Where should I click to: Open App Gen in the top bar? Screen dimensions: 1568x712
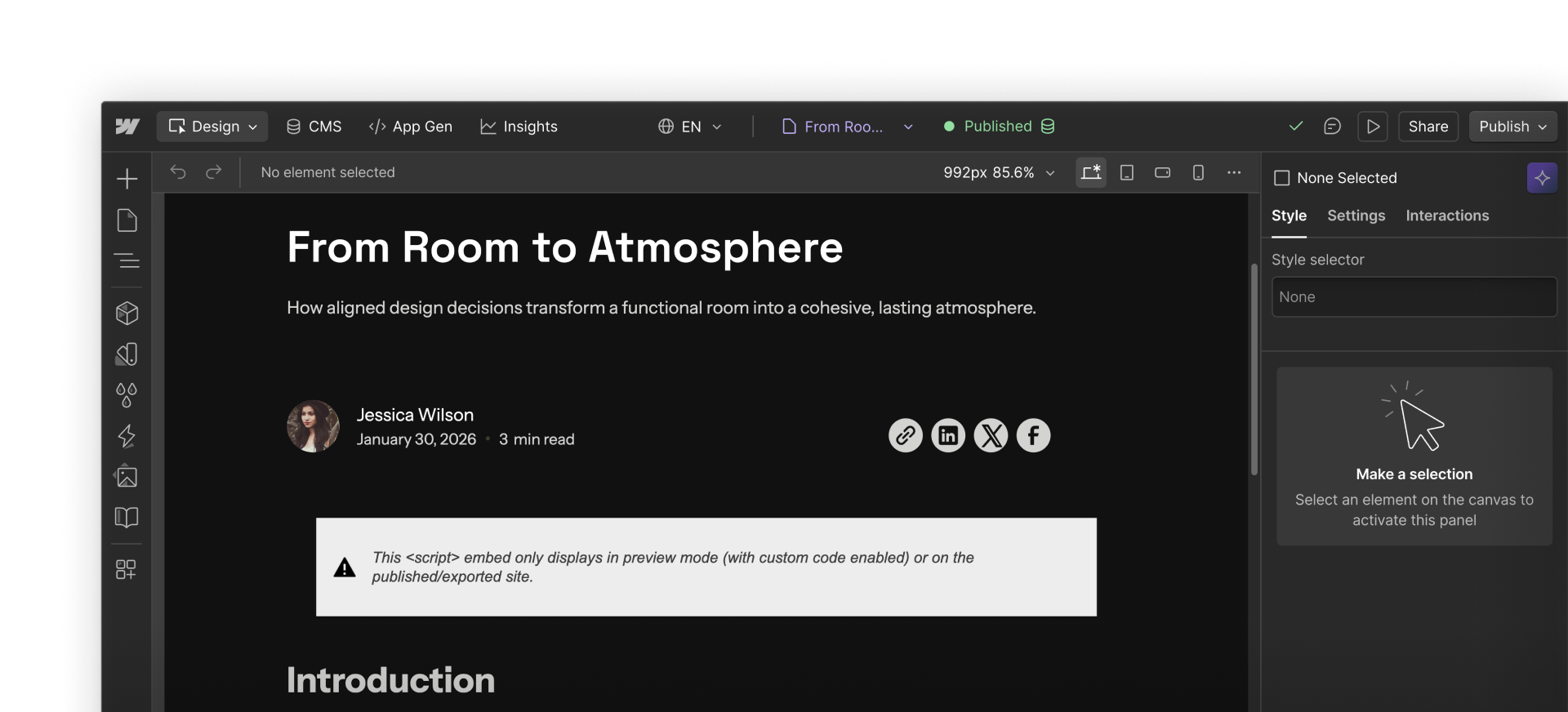(x=411, y=127)
